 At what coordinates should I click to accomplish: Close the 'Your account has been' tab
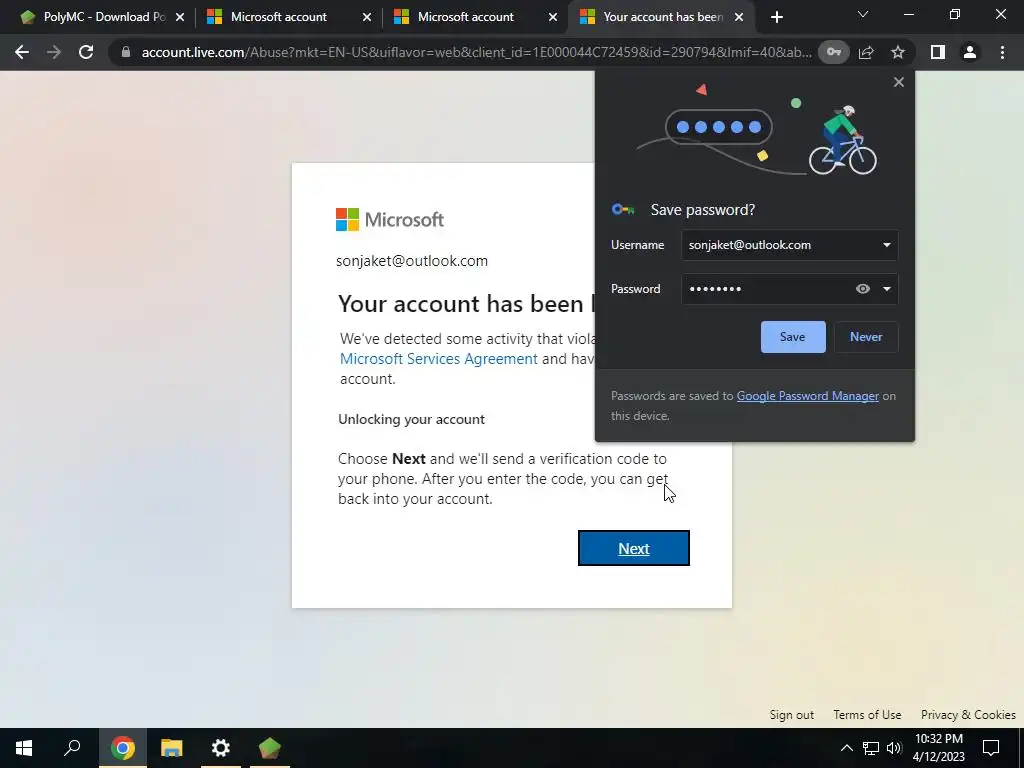click(x=739, y=17)
